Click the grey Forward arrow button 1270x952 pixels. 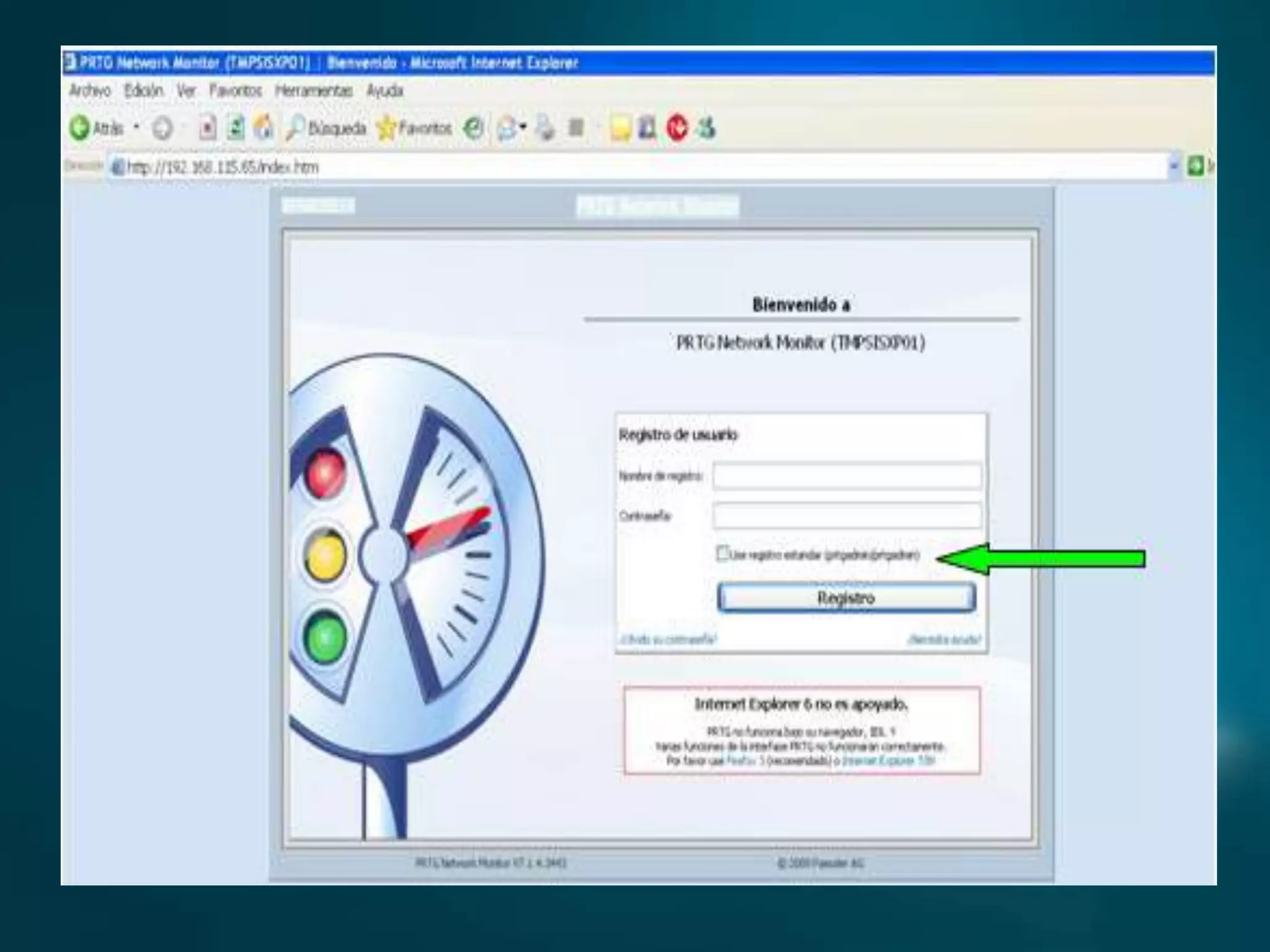coord(162,128)
